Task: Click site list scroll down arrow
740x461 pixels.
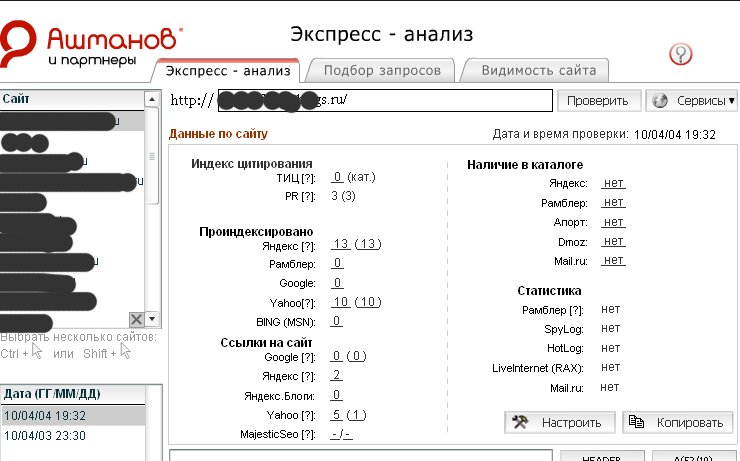Action: (x=152, y=319)
